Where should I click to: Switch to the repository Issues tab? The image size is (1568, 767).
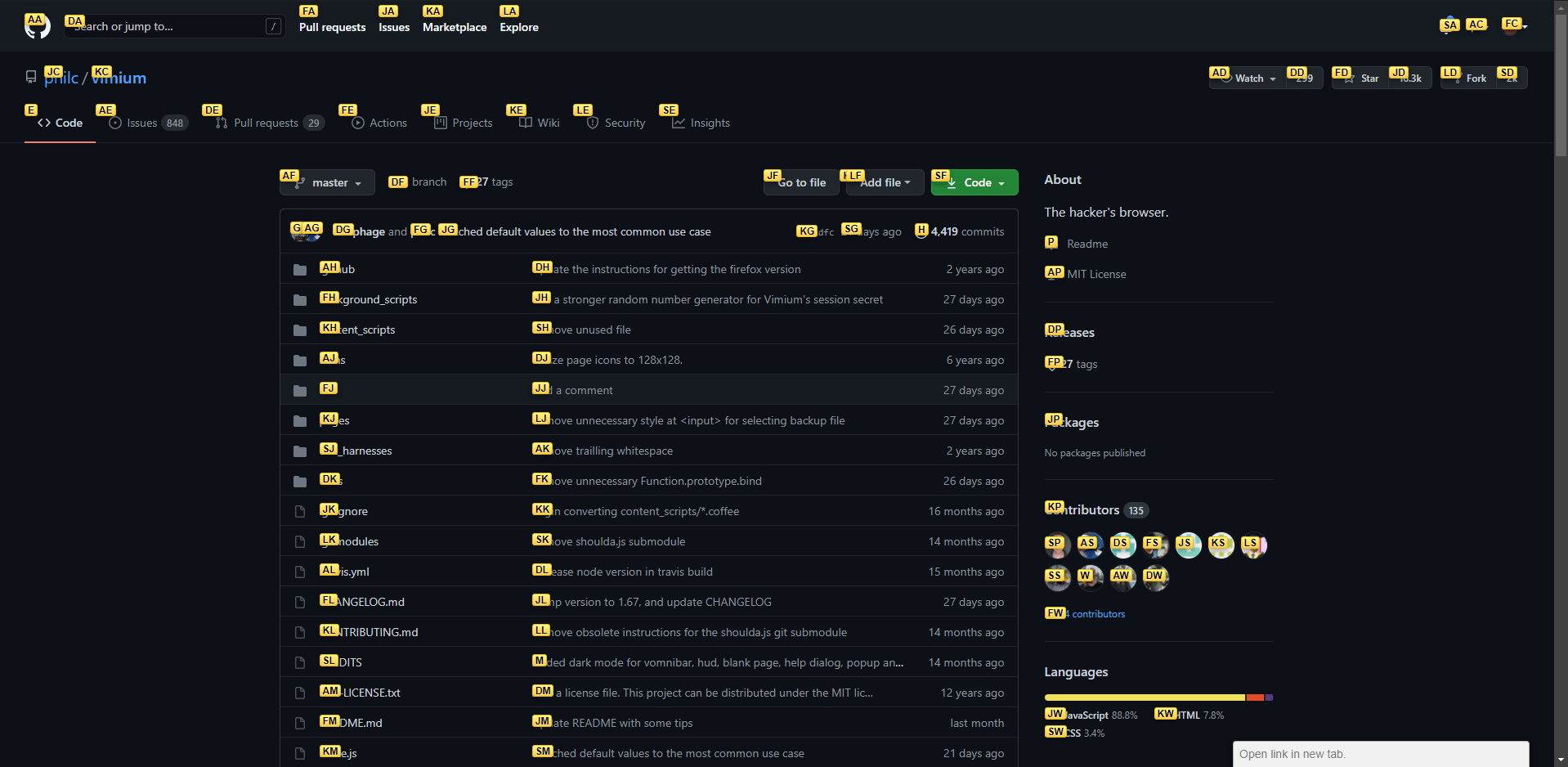pyautogui.click(x=148, y=123)
